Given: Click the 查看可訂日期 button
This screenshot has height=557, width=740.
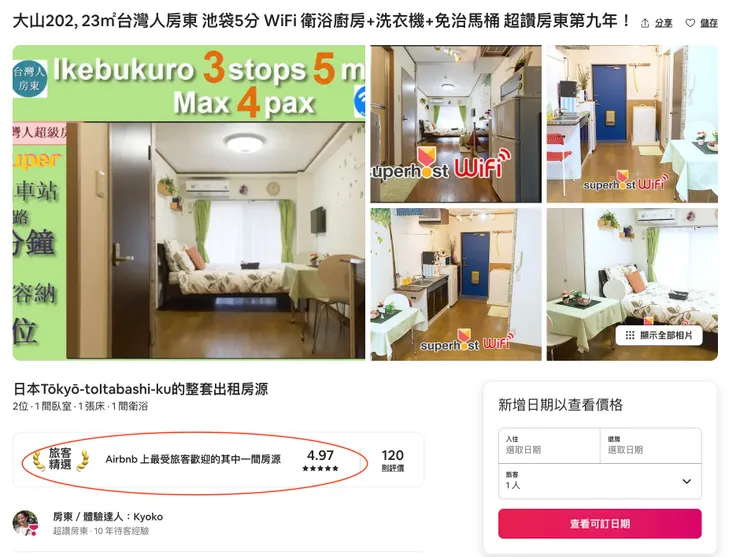Looking at the screenshot, I should (600, 523).
